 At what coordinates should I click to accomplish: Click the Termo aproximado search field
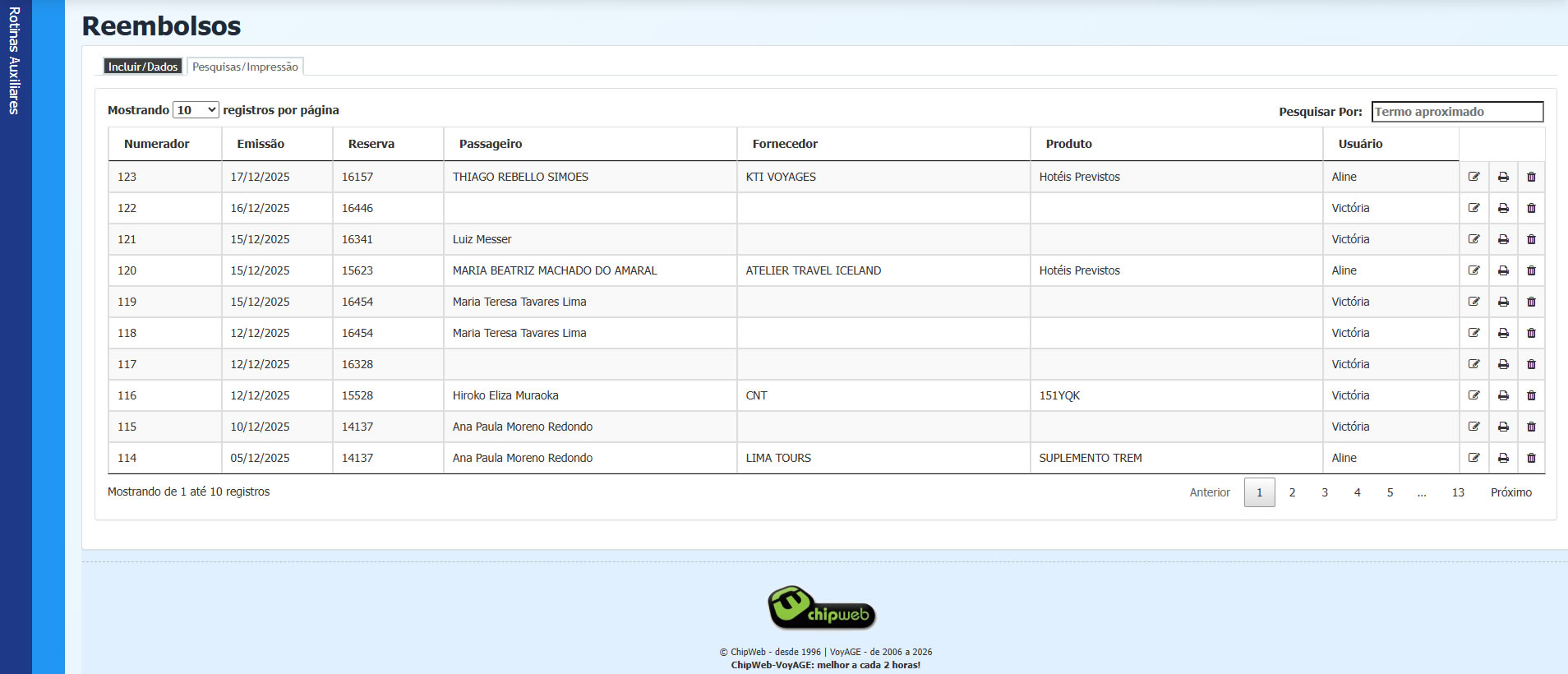coord(1457,112)
